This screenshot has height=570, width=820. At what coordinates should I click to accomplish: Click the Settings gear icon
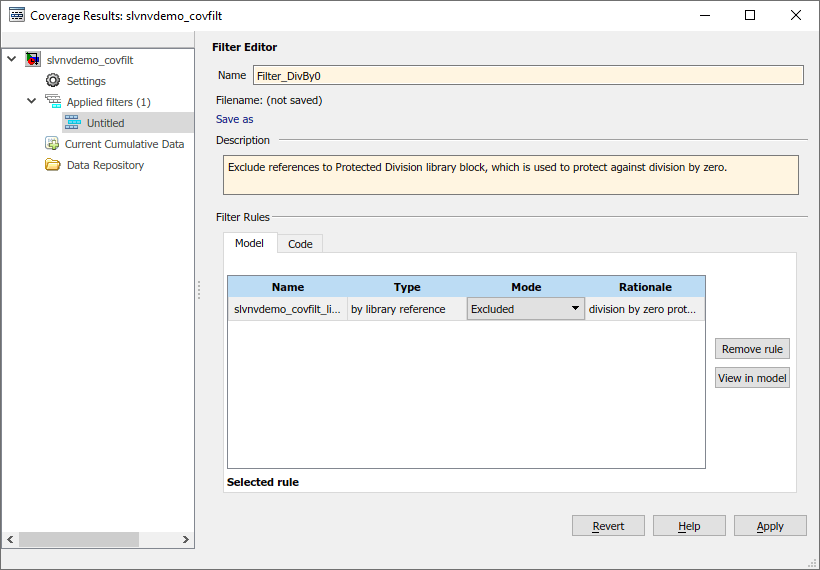53,81
